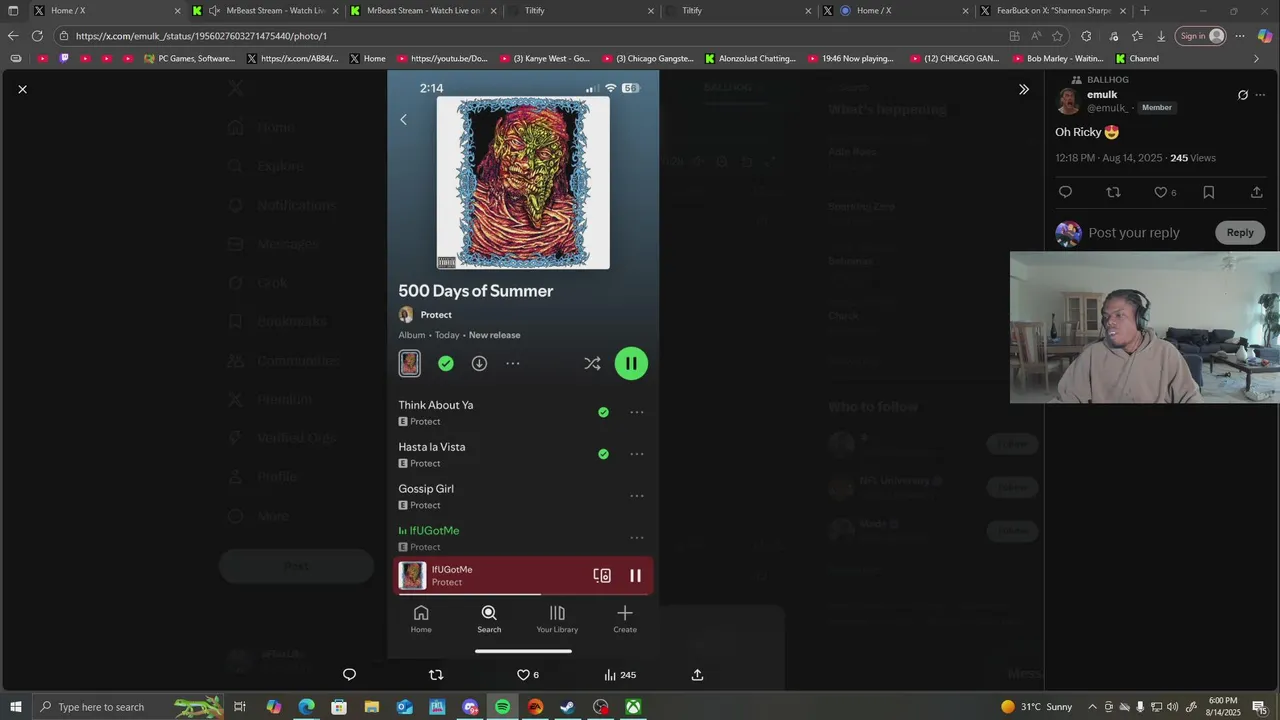Click the connect-to-device icon in mini player
Image resolution: width=1280 pixels, height=720 pixels.
pos(602,576)
